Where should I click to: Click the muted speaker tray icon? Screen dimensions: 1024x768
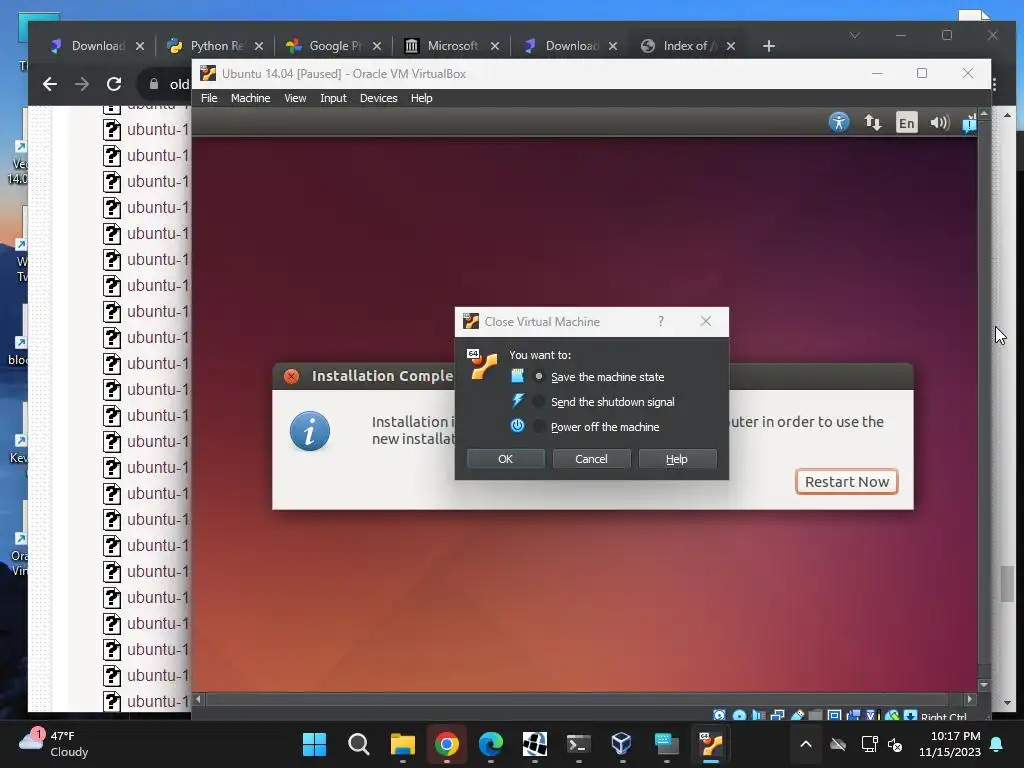pos(895,744)
